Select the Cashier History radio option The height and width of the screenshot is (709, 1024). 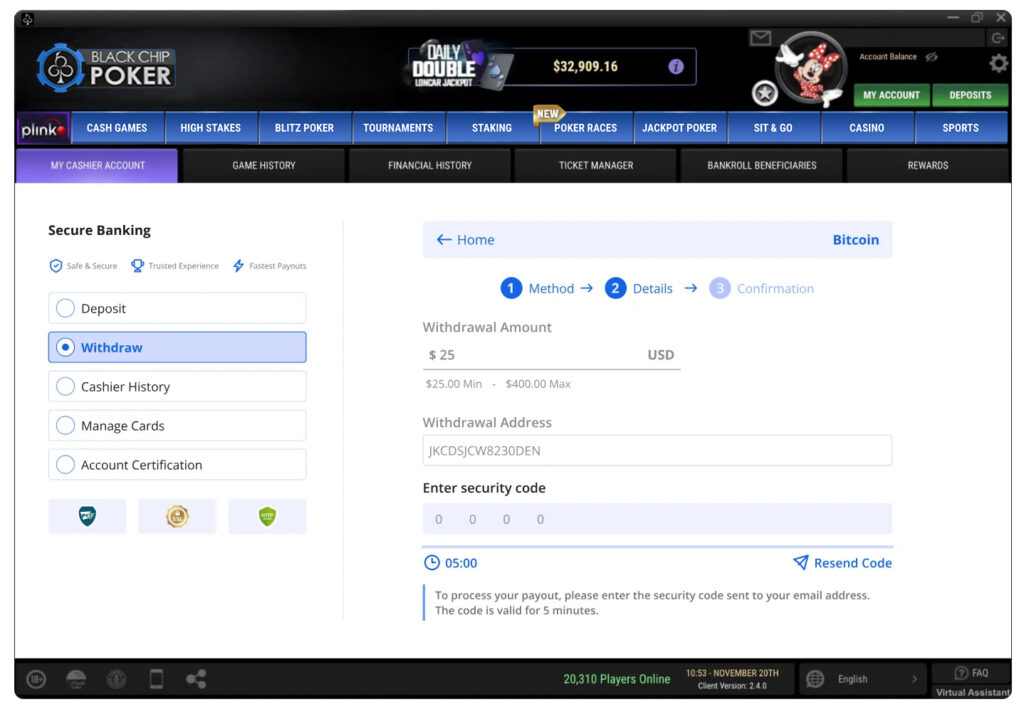66,386
